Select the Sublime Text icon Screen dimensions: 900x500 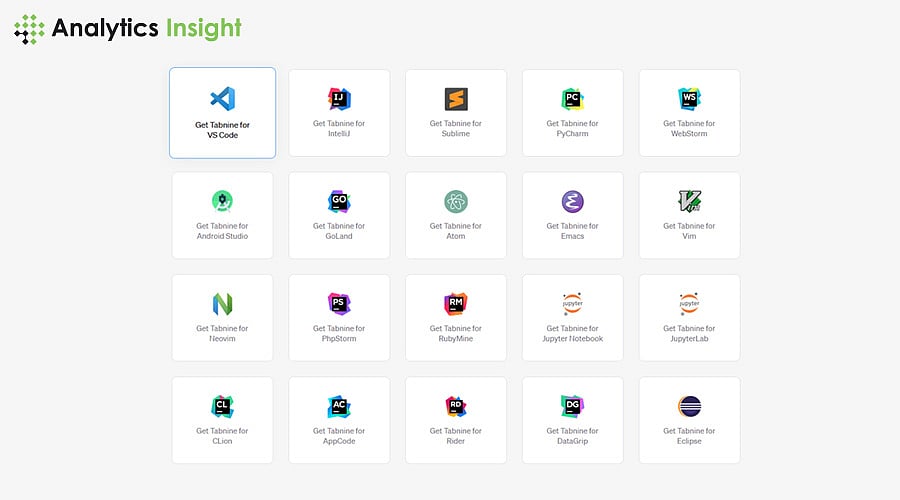(456, 98)
